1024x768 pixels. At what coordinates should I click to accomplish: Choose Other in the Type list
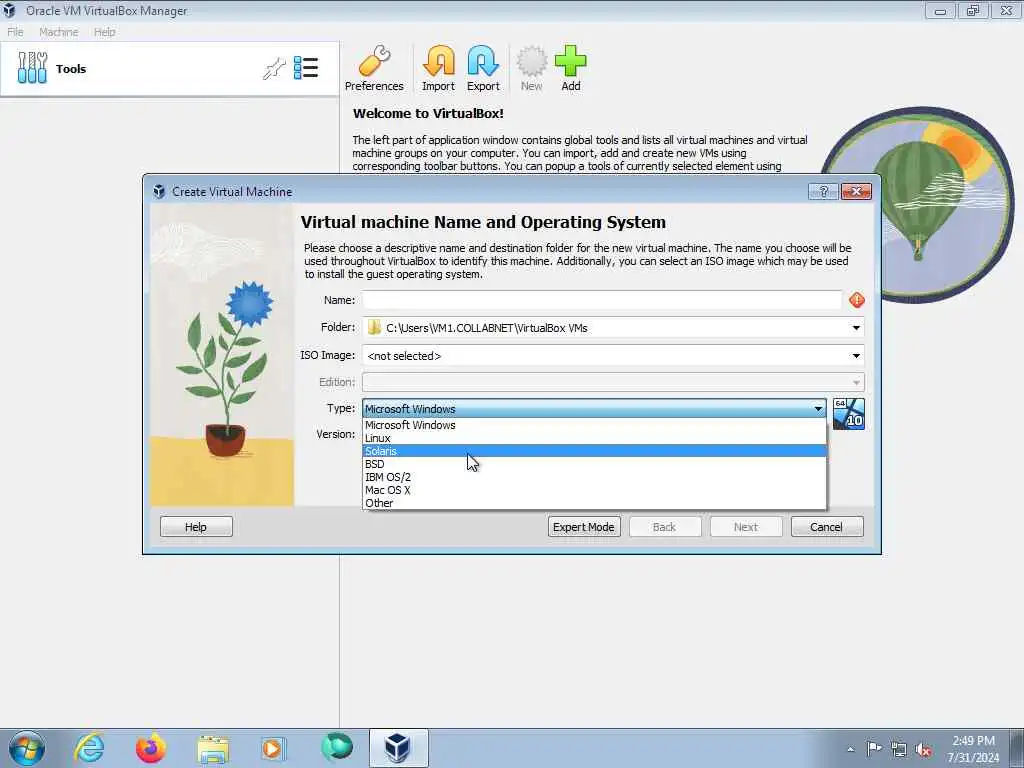point(594,504)
